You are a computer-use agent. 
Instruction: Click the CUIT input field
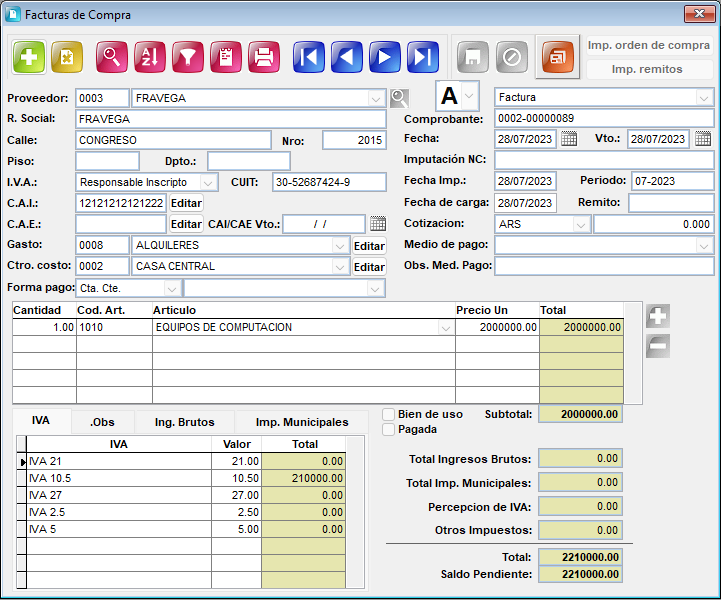point(329,182)
